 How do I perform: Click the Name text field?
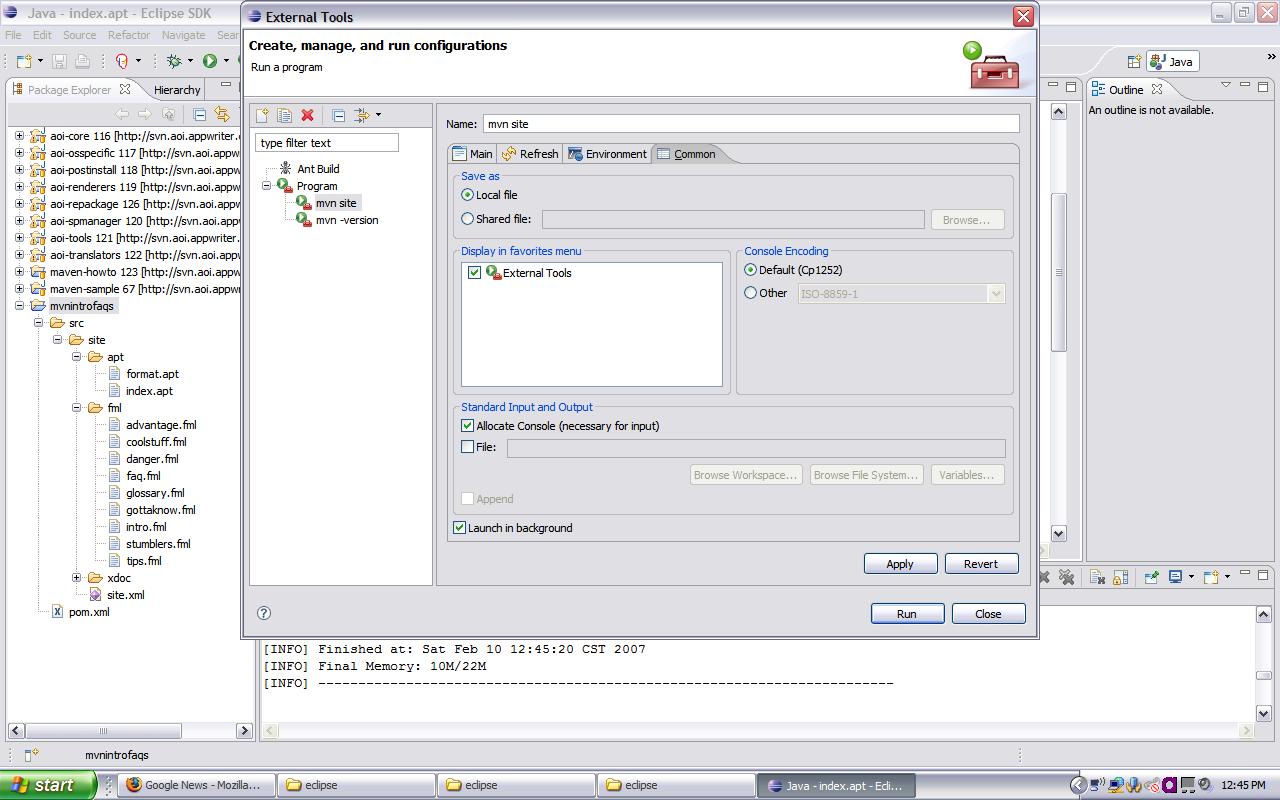pos(750,124)
